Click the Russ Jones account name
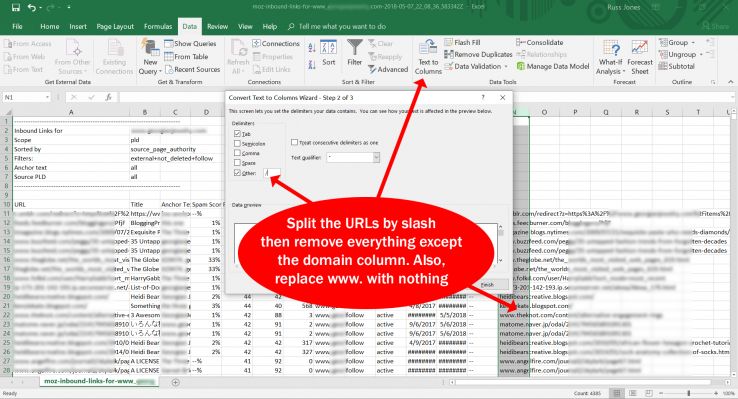This screenshot has height=399, width=738. coord(623,8)
